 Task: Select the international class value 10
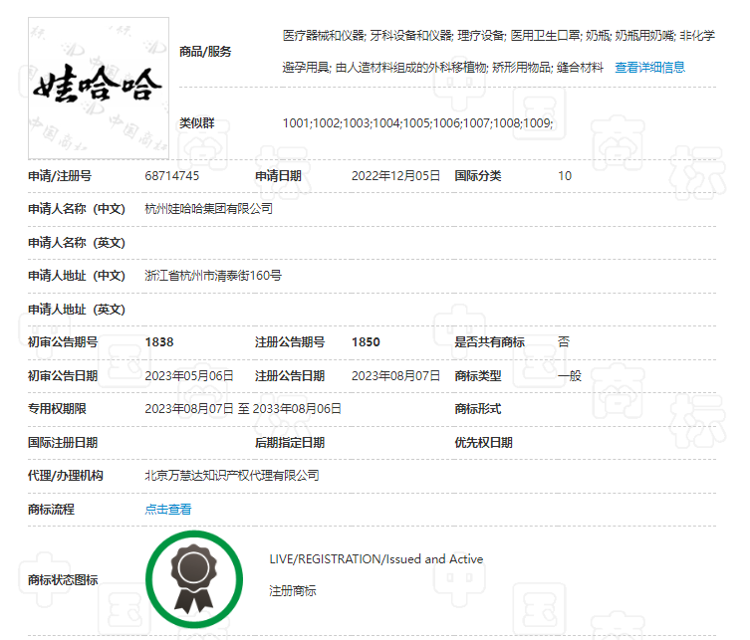click(565, 176)
